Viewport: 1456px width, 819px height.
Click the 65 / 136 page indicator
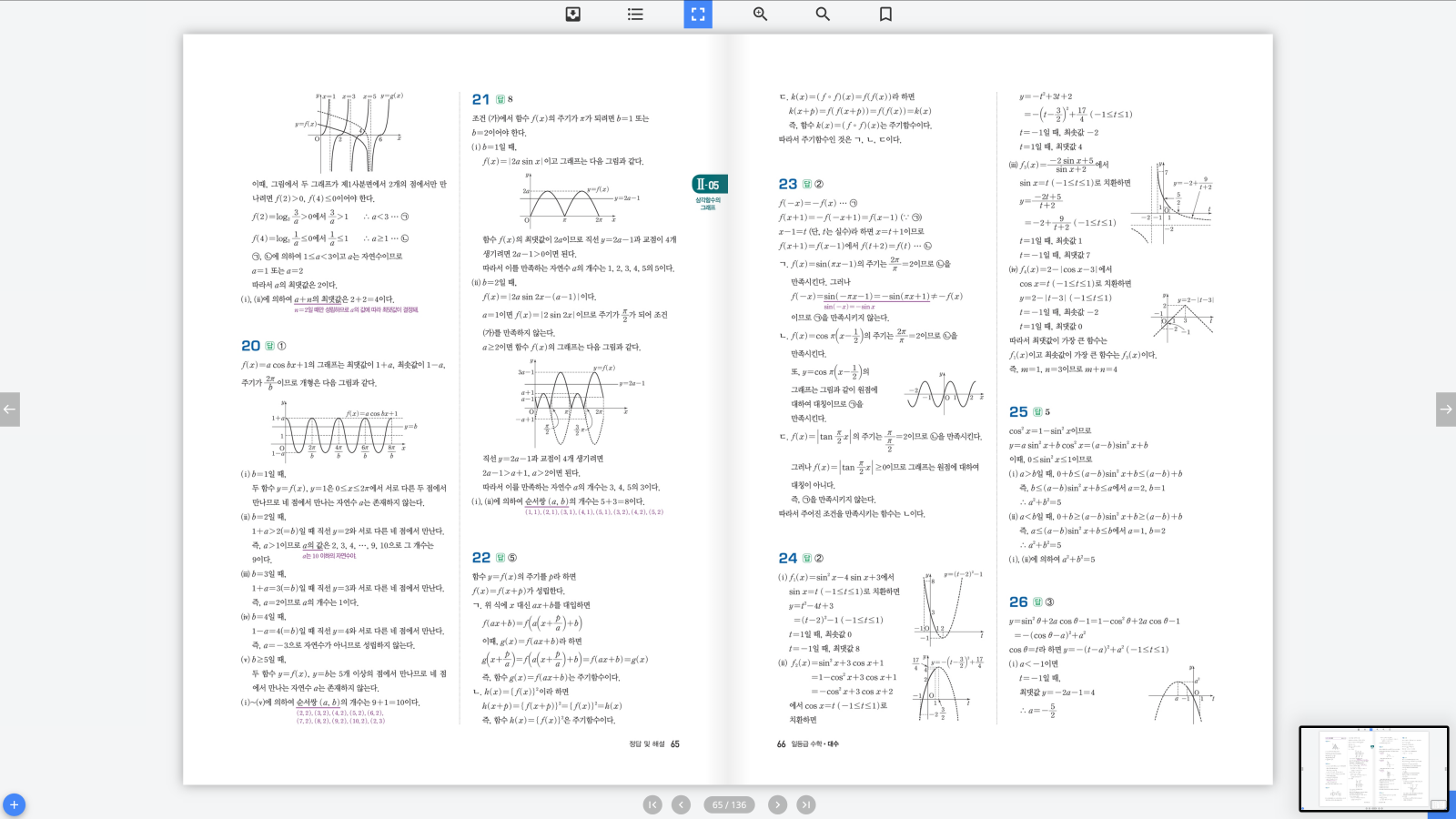(x=729, y=804)
